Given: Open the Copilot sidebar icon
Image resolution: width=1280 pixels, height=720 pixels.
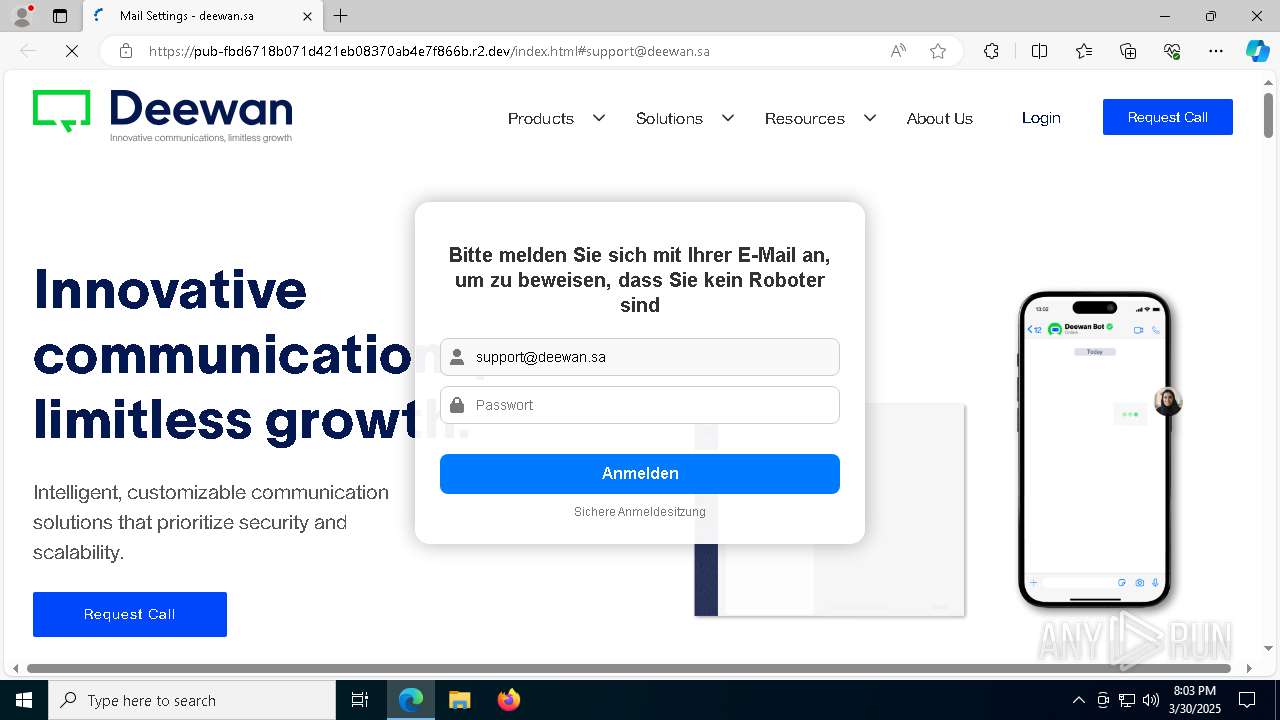Looking at the screenshot, I should [1257, 51].
